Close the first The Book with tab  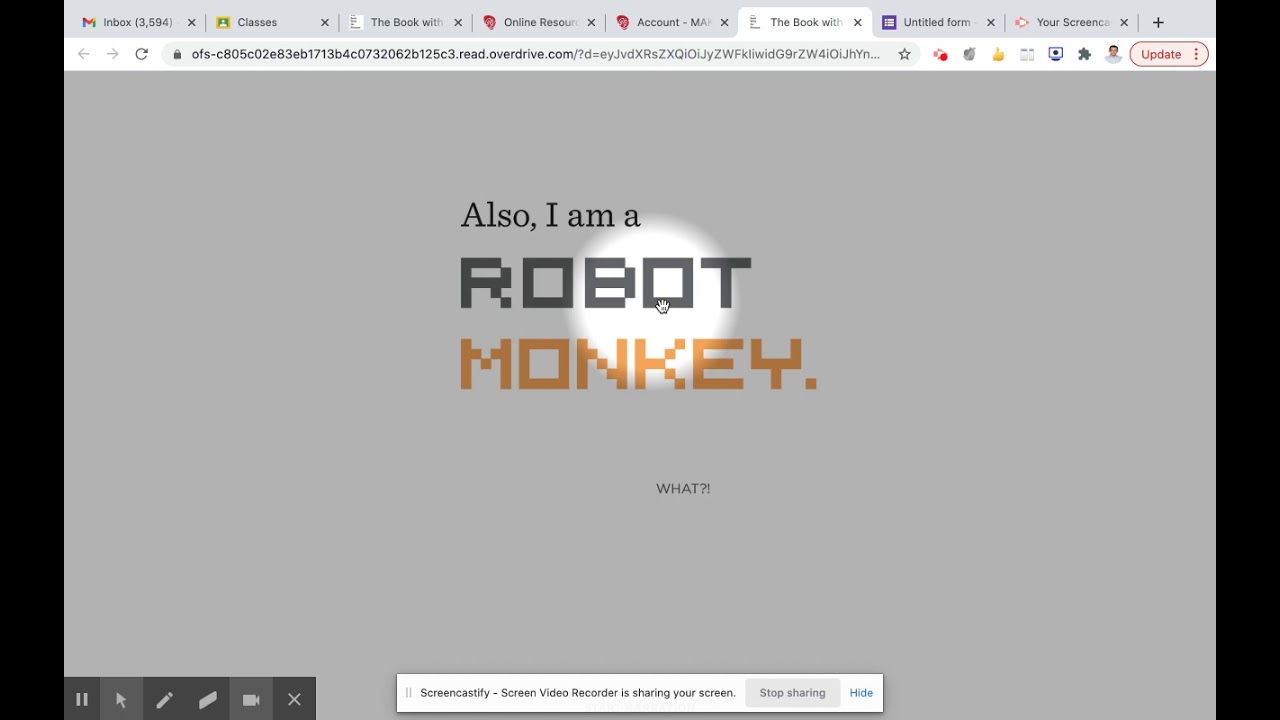(x=458, y=22)
